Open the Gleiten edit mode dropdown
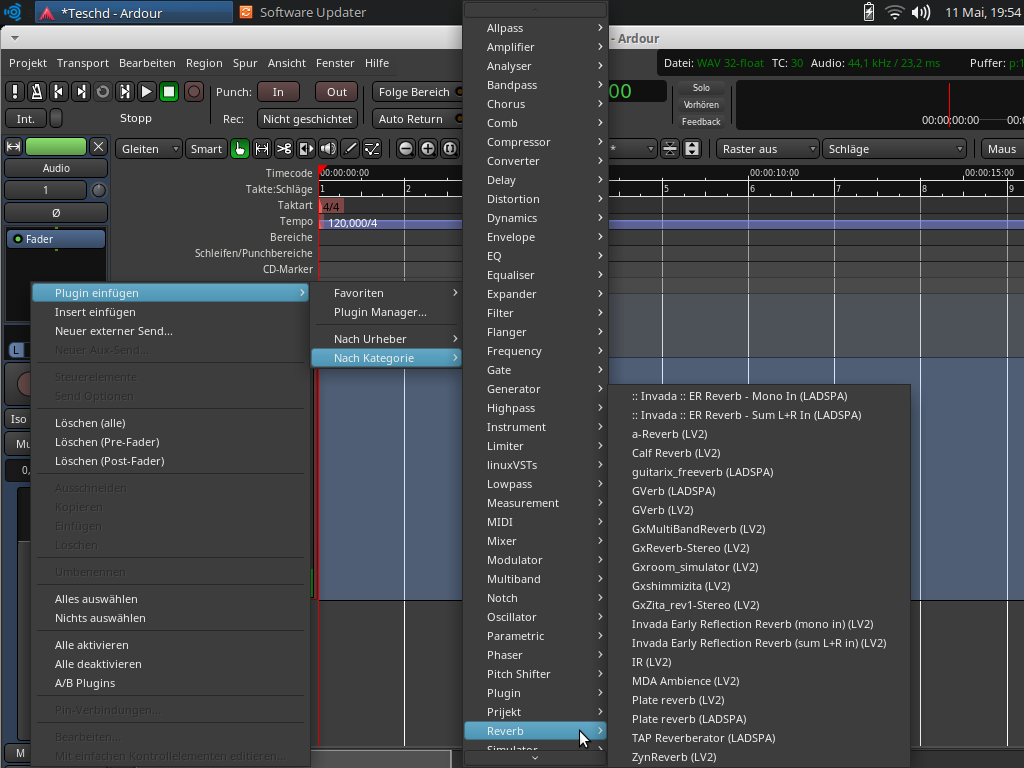 [x=149, y=149]
